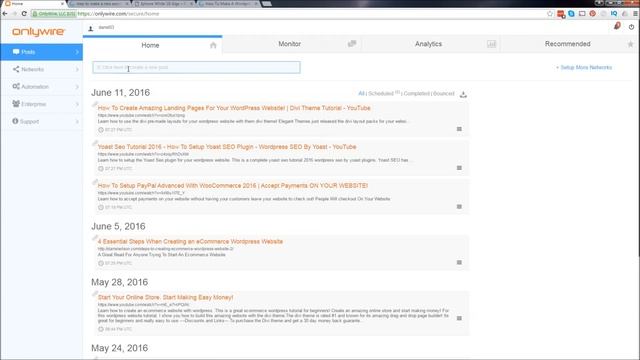Click the user profile icon
The width and height of the screenshot is (640, 360).
91,28
